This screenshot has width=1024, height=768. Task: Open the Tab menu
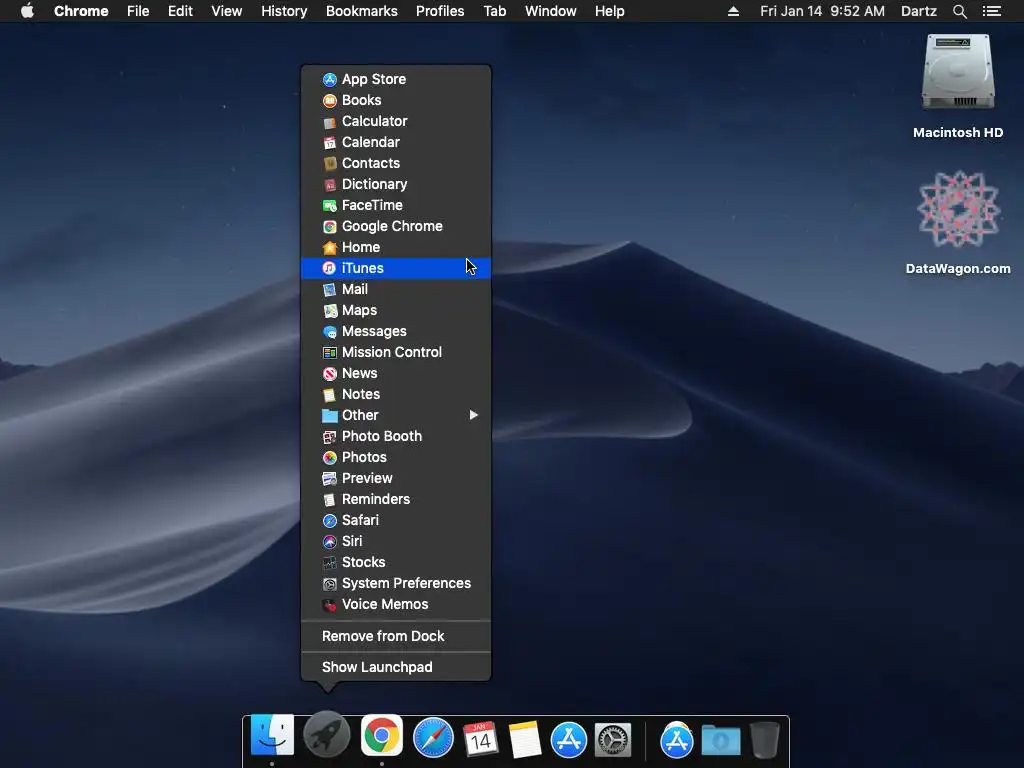point(494,11)
